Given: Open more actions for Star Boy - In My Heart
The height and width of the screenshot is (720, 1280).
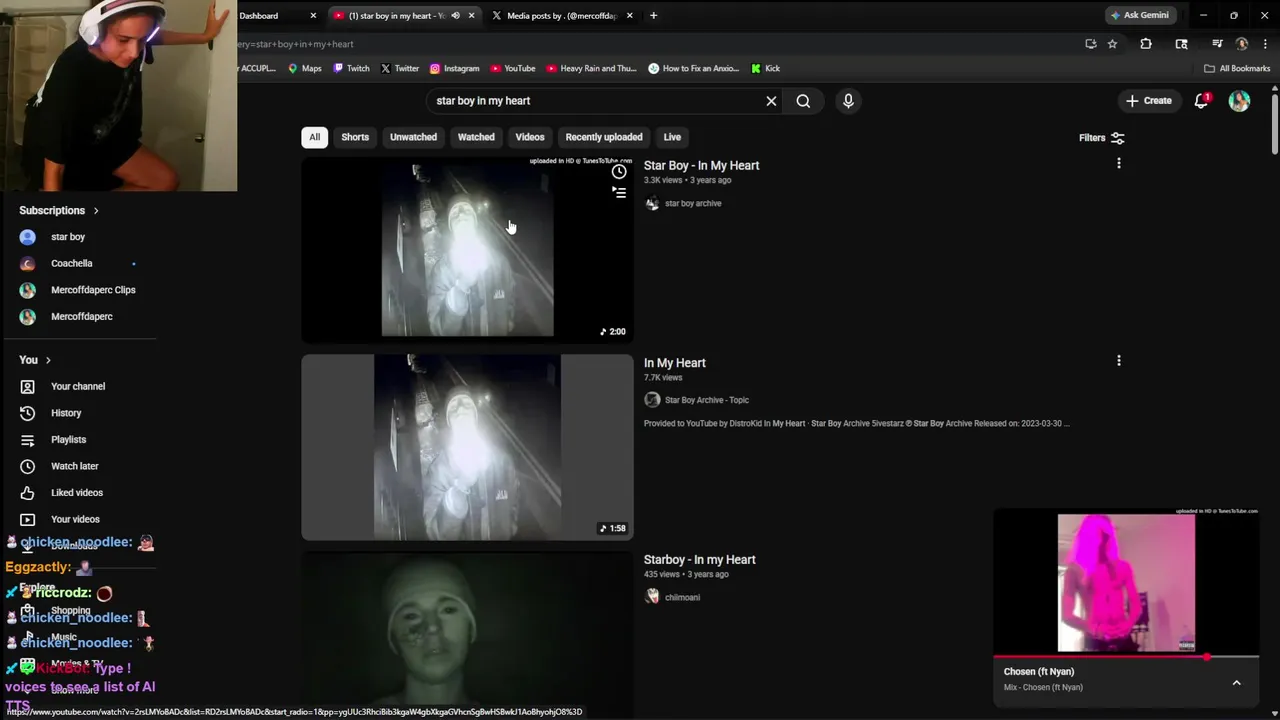Looking at the screenshot, I should (1119, 163).
